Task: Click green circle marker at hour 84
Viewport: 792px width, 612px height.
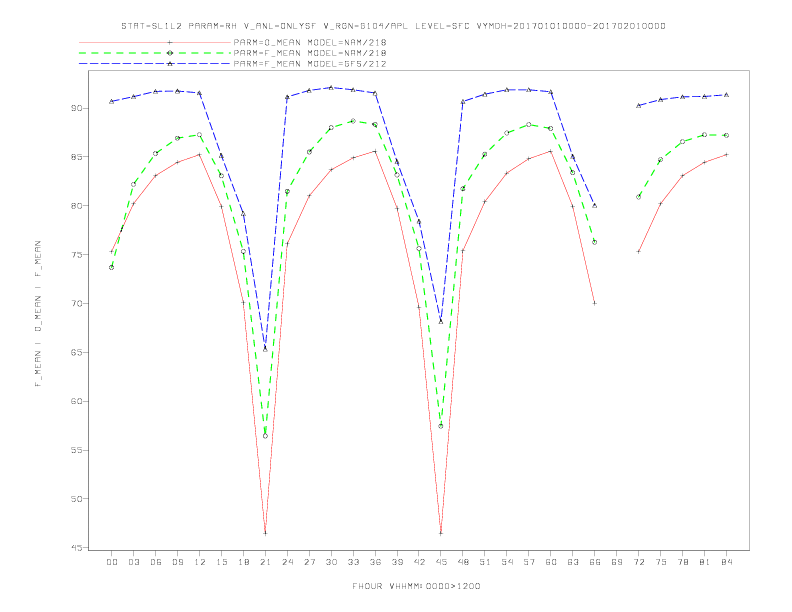Action: (727, 135)
